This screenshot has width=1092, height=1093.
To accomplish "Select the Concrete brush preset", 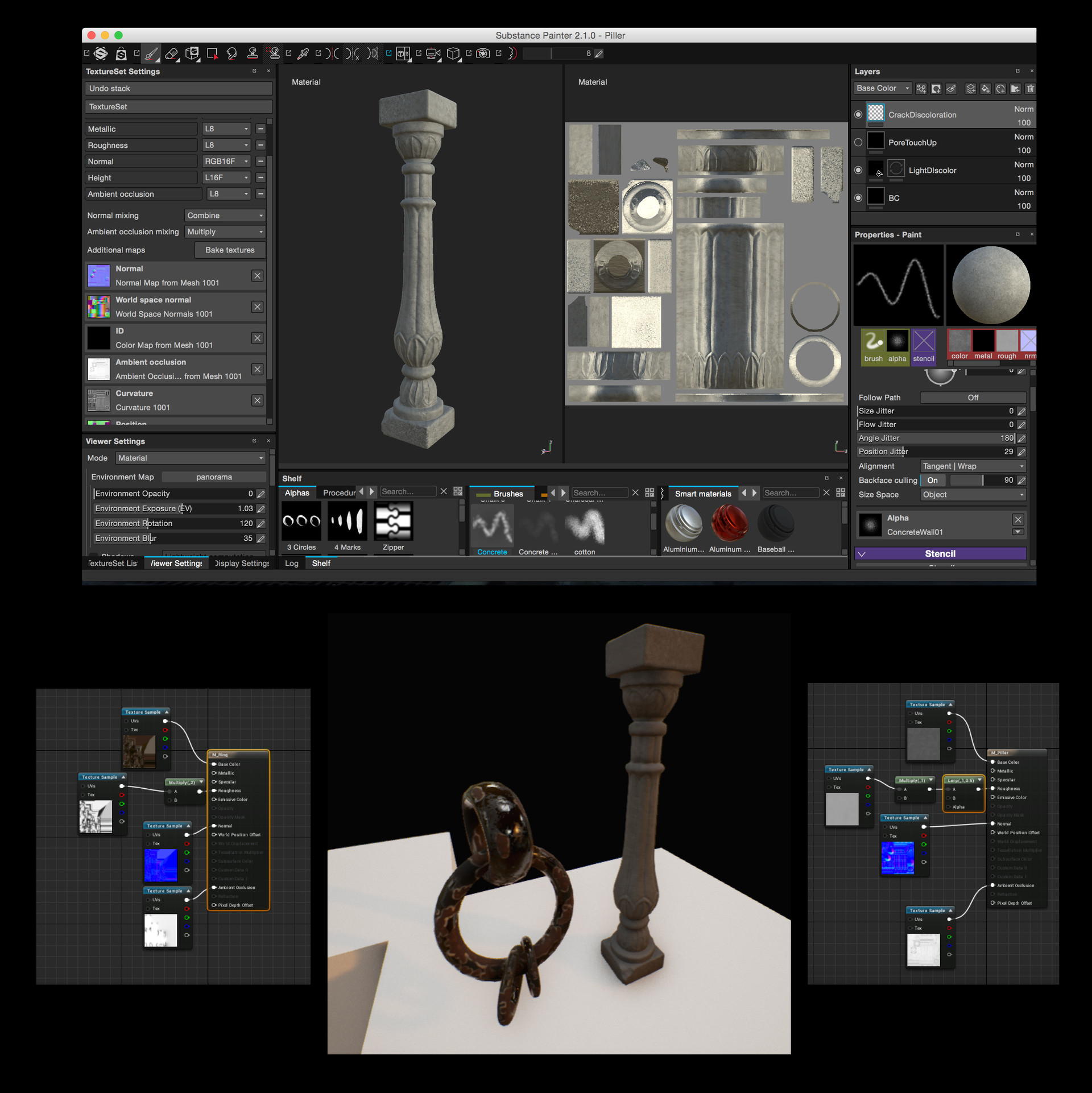I will pyautogui.click(x=491, y=526).
